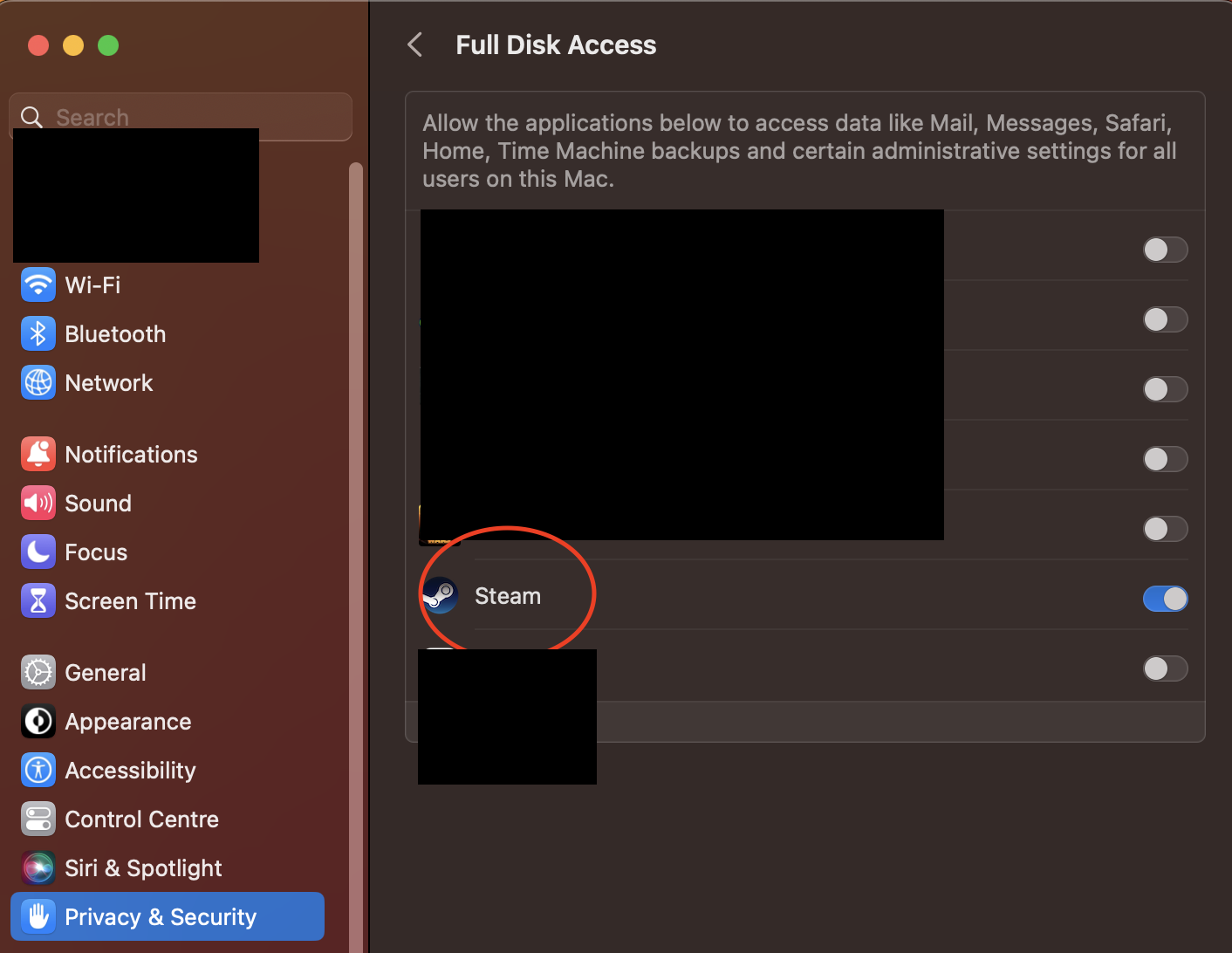Click the Screen Time hourglass icon
Viewport: 1232px width, 953px height.
coord(38,601)
